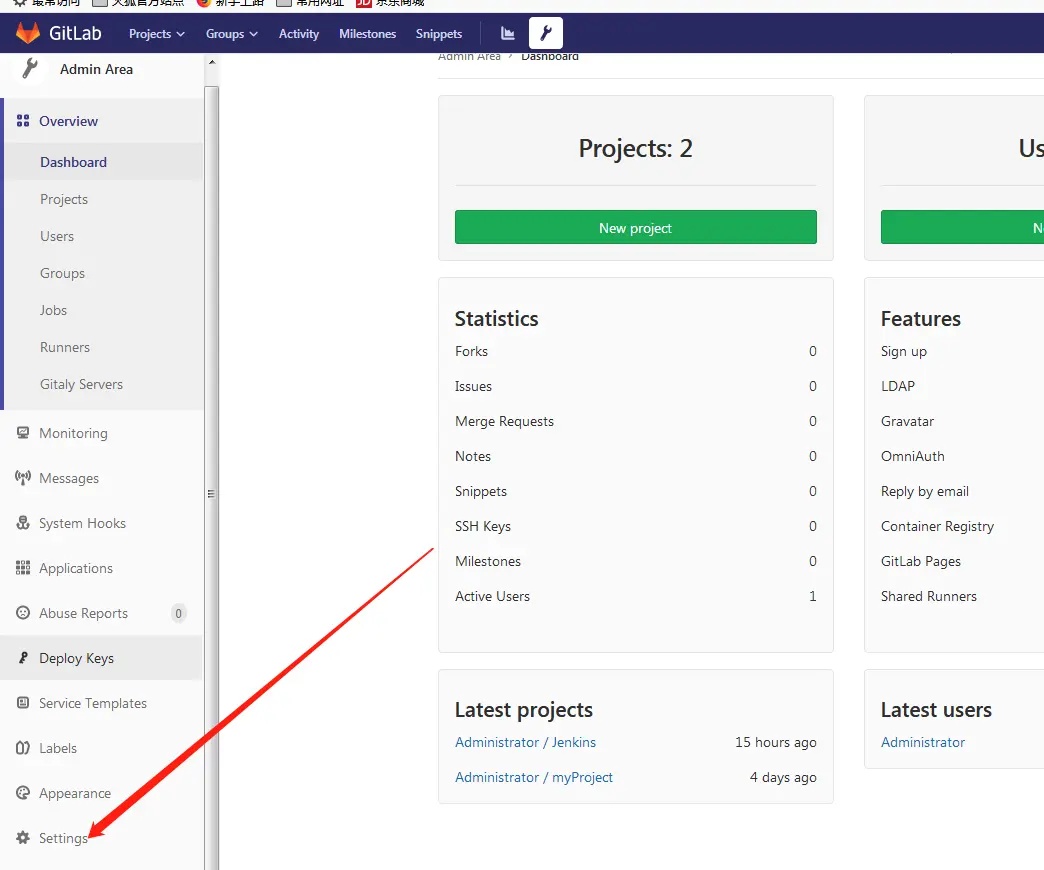The width and height of the screenshot is (1044, 870).
Task: Click the Container Registry feature label
Action: 937,527
